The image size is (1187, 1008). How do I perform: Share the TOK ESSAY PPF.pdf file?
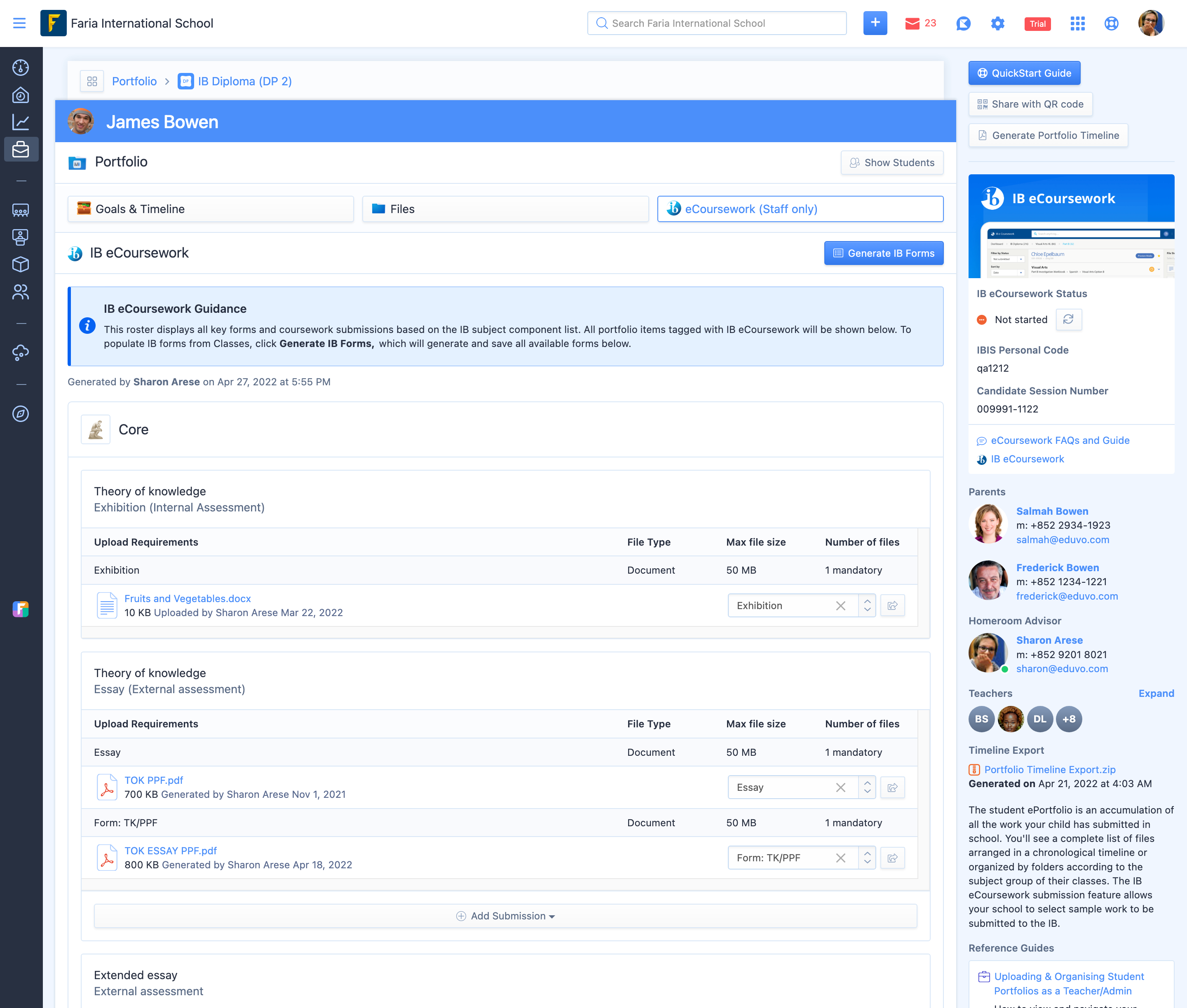tap(892, 858)
